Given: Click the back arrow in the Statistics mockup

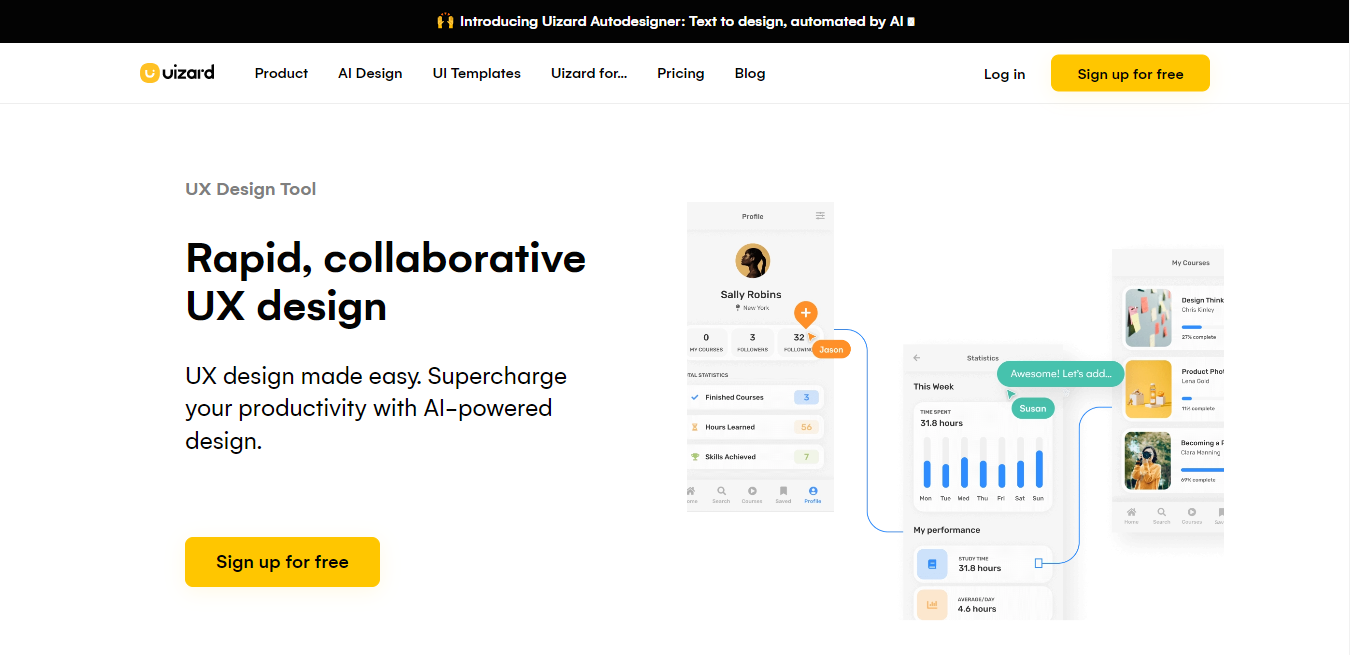Looking at the screenshot, I should (917, 358).
